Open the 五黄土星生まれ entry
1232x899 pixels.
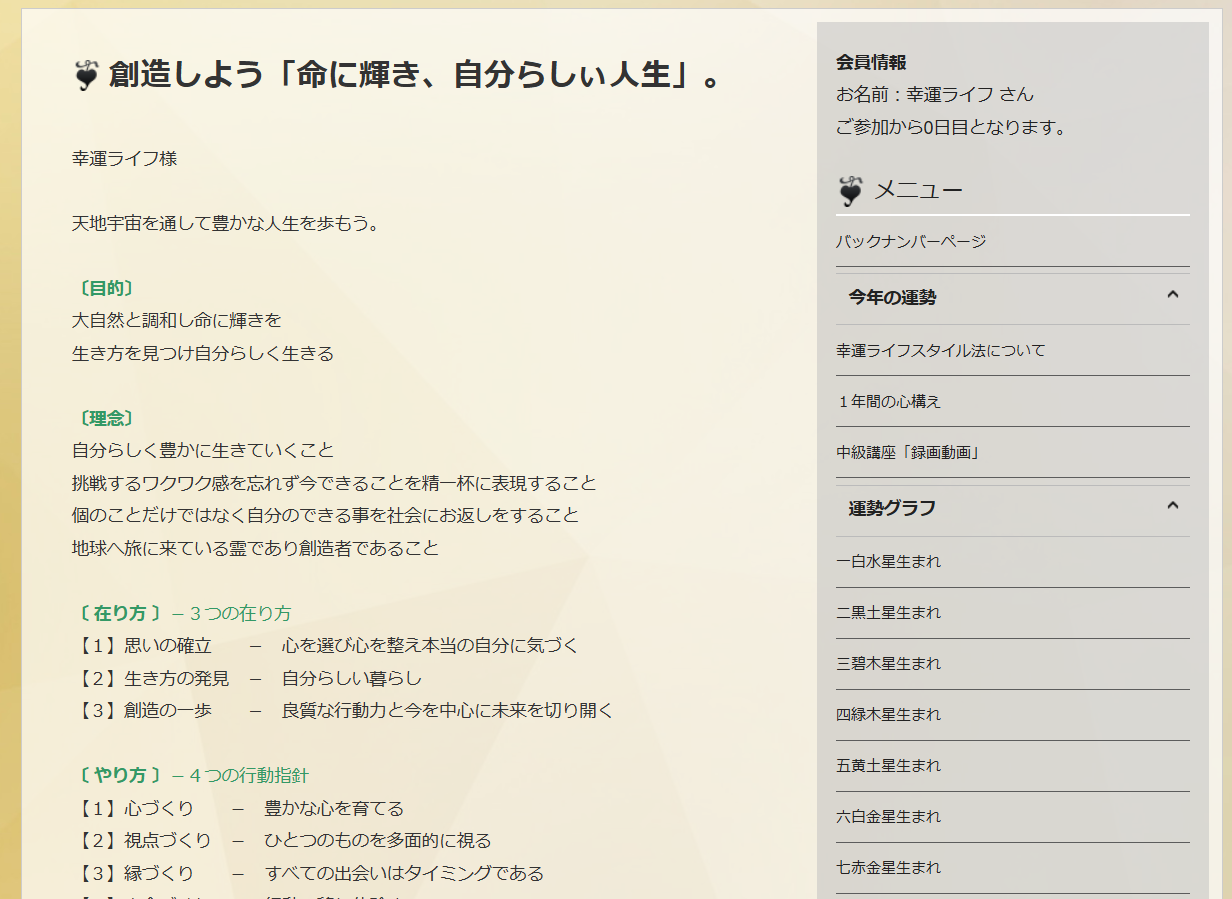point(888,766)
